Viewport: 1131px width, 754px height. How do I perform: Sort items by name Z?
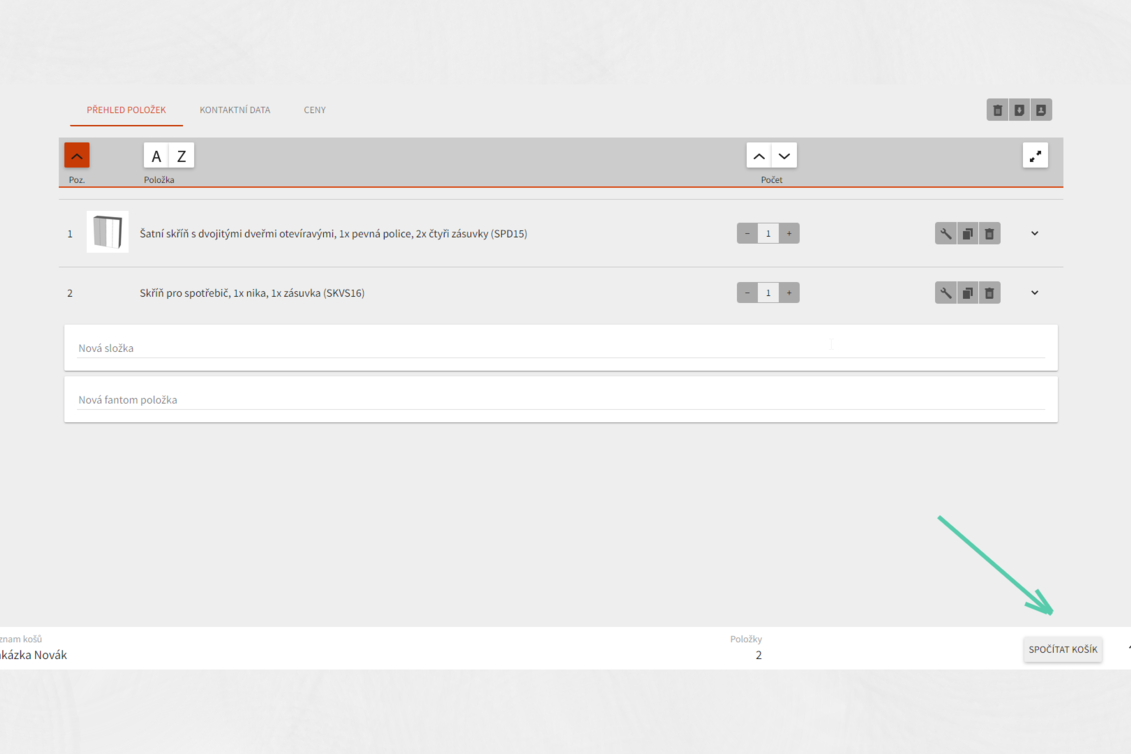tap(181, 156)
